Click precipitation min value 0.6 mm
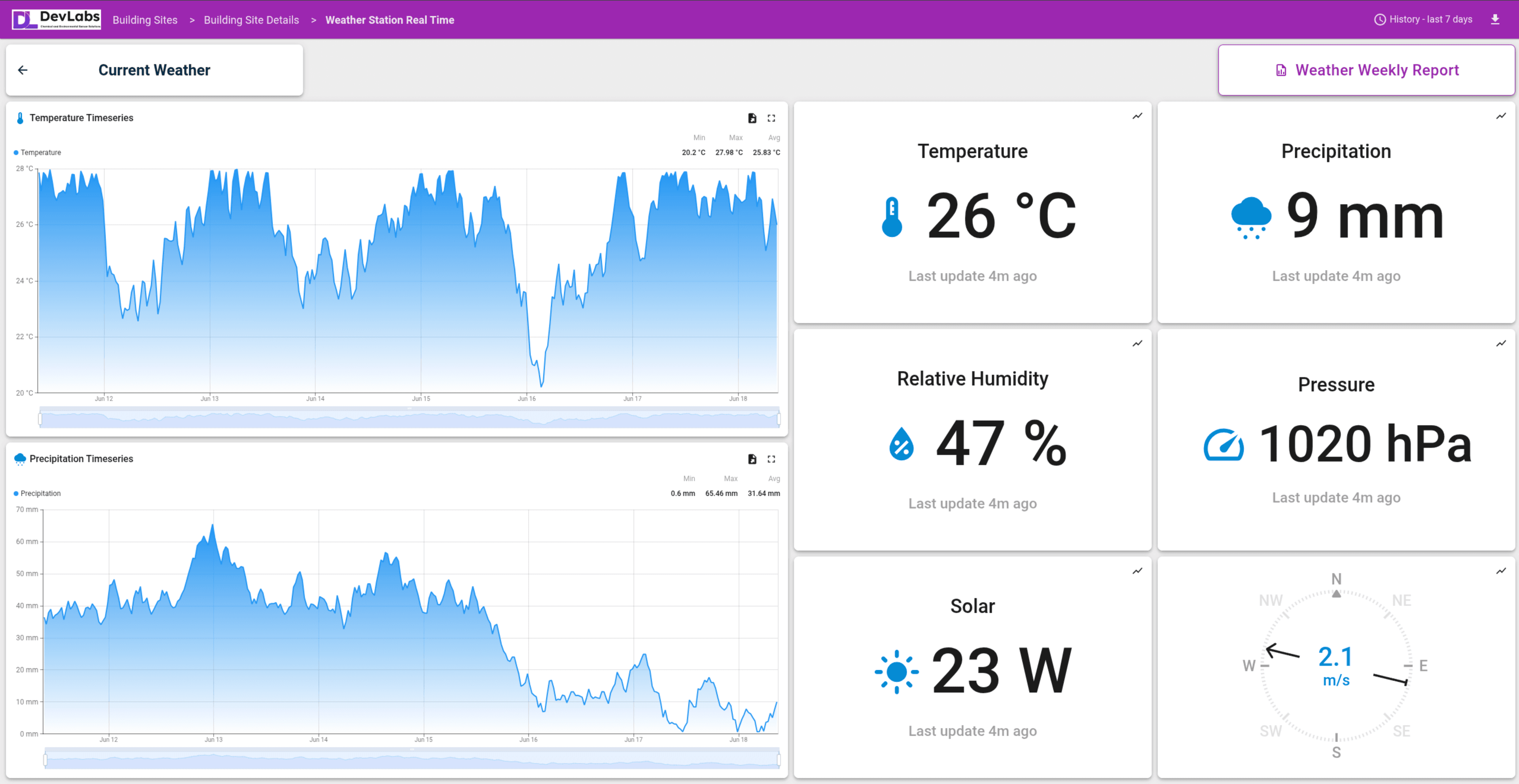1519x784 pixels. pos(682,493)
